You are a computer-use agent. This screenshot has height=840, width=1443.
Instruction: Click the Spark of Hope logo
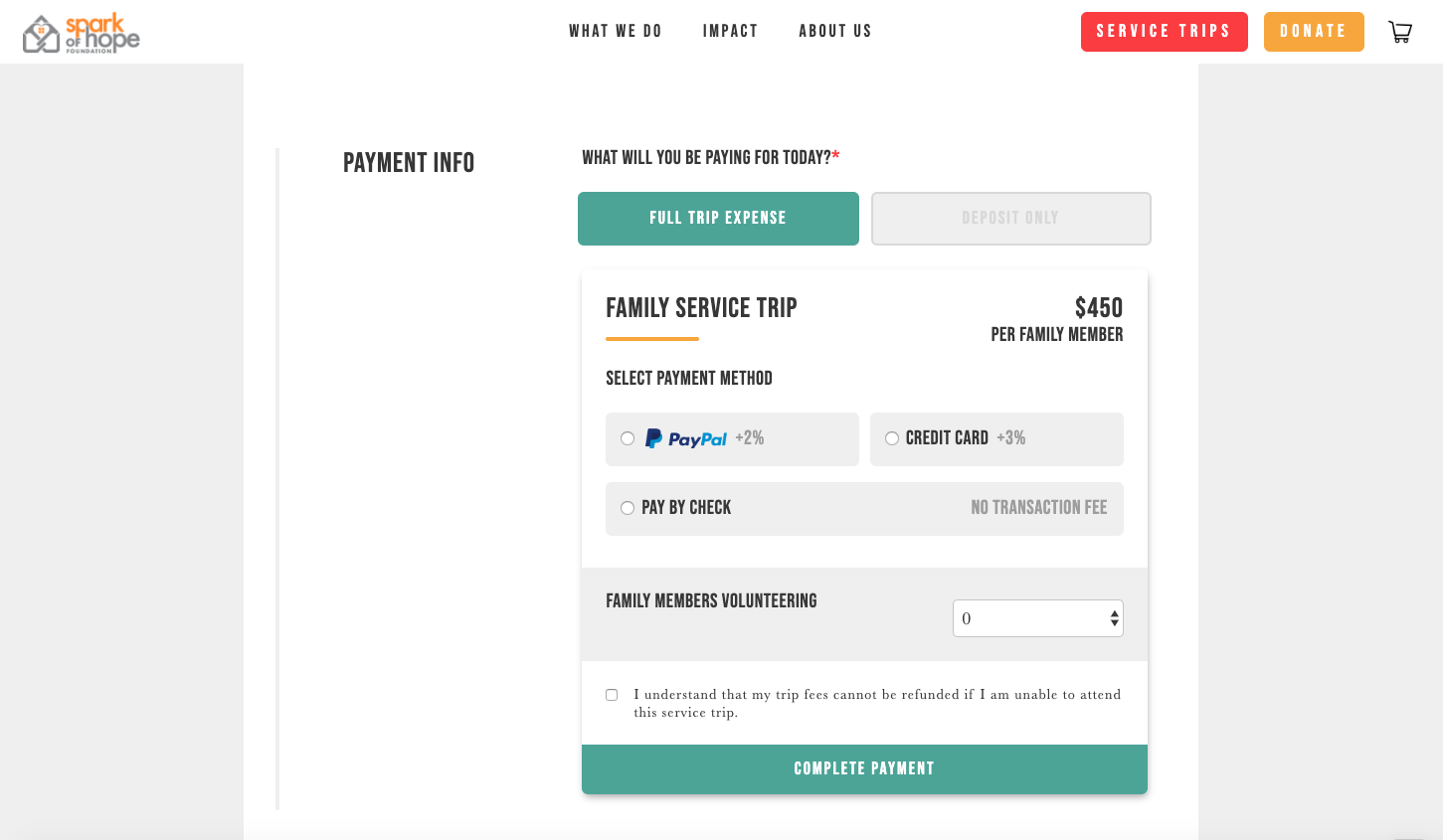[x=82, y=33]
